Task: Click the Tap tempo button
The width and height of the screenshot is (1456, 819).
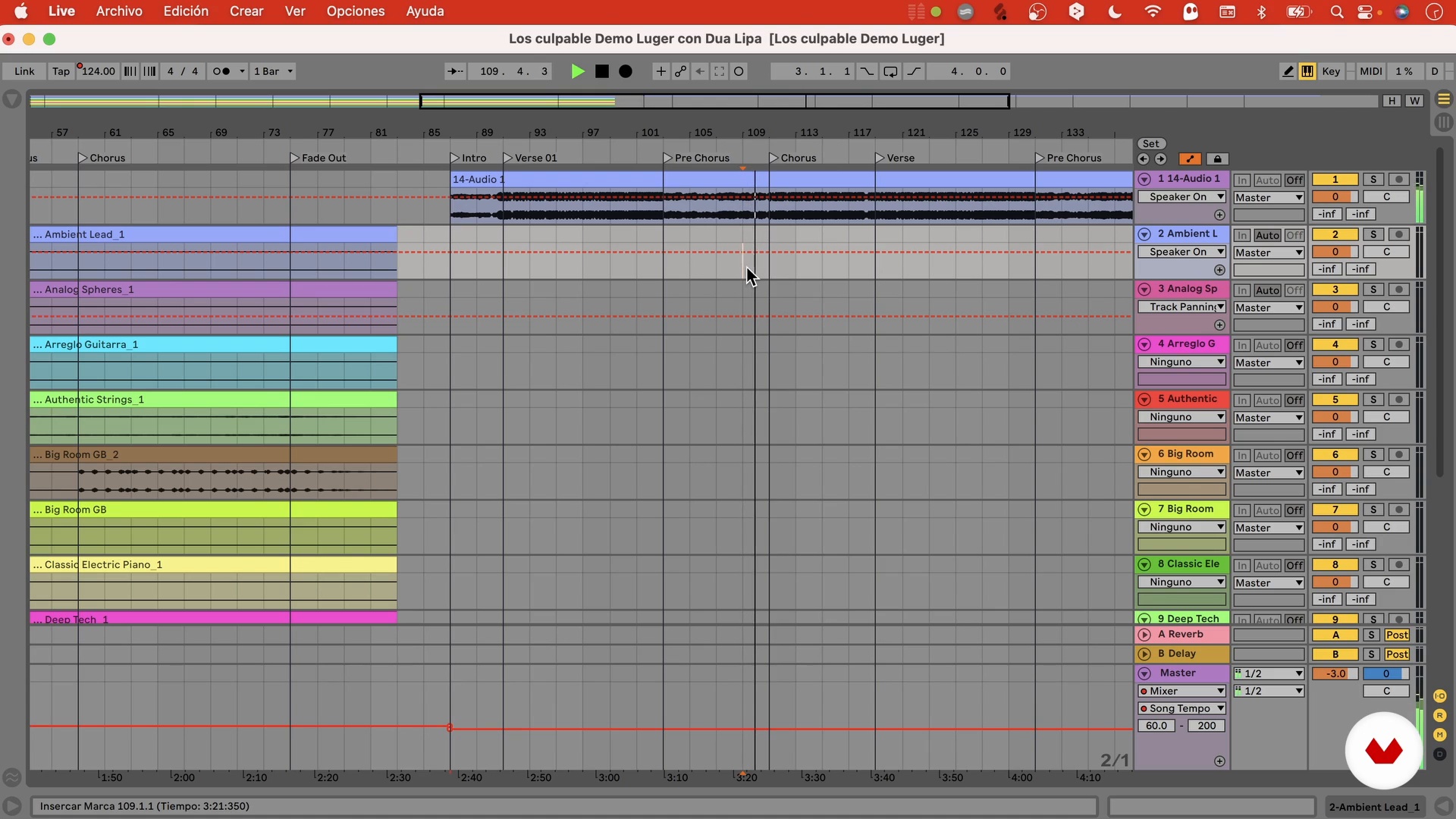Action: (61, 71)
